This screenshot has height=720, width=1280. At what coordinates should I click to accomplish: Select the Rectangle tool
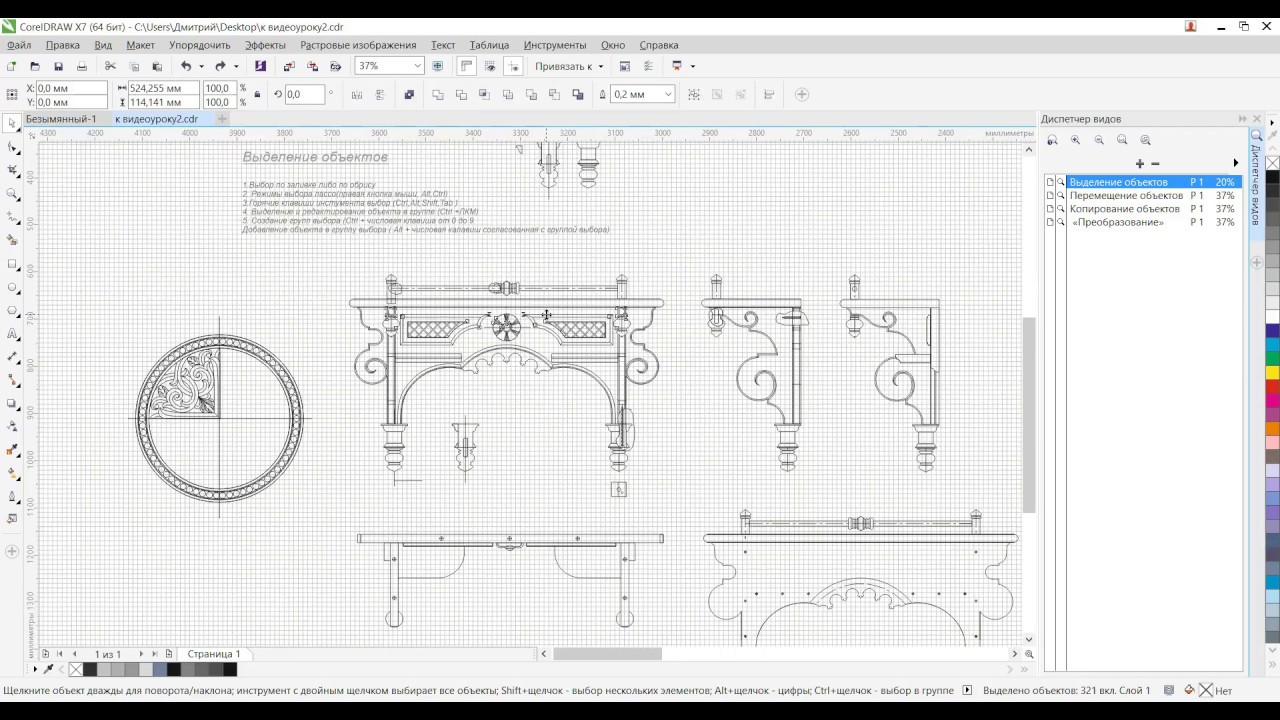[12, 264]
